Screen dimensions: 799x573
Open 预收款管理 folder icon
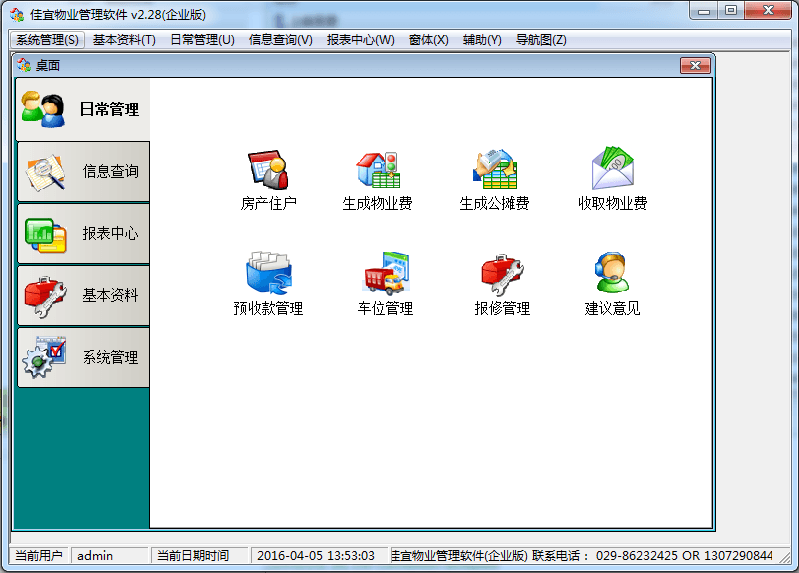(x=268, y=275)
